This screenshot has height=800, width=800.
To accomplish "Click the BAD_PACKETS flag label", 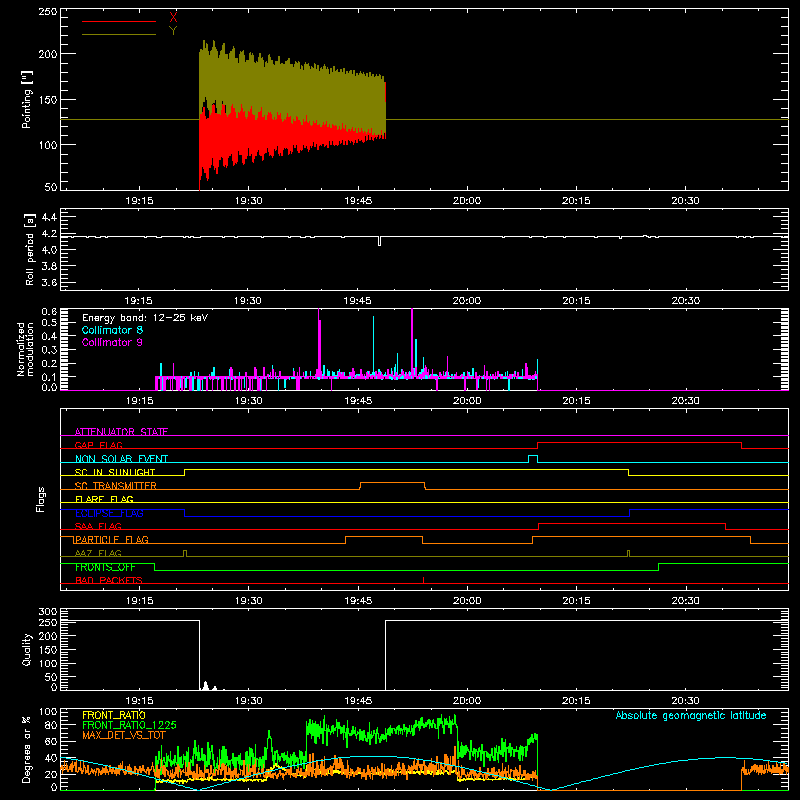I will [x=109, y=580].
